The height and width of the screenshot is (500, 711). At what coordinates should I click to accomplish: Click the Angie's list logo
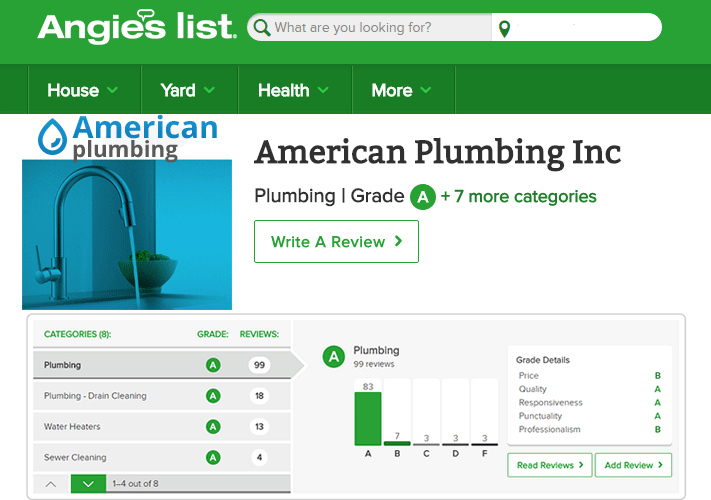coord(136,27)
